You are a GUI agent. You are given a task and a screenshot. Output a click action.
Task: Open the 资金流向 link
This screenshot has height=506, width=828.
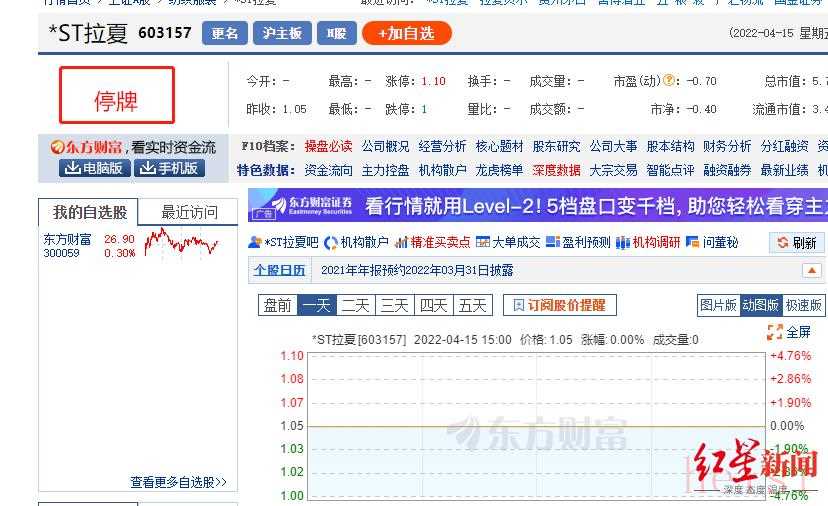328,170
